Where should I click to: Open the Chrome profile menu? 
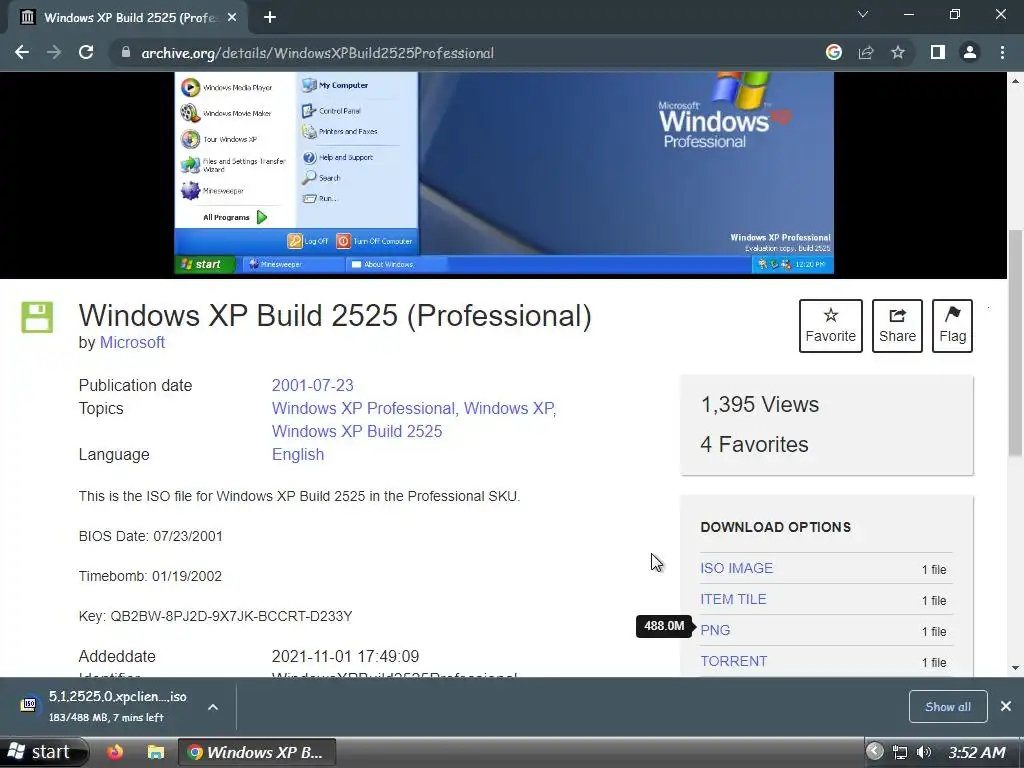coord(970,52)
